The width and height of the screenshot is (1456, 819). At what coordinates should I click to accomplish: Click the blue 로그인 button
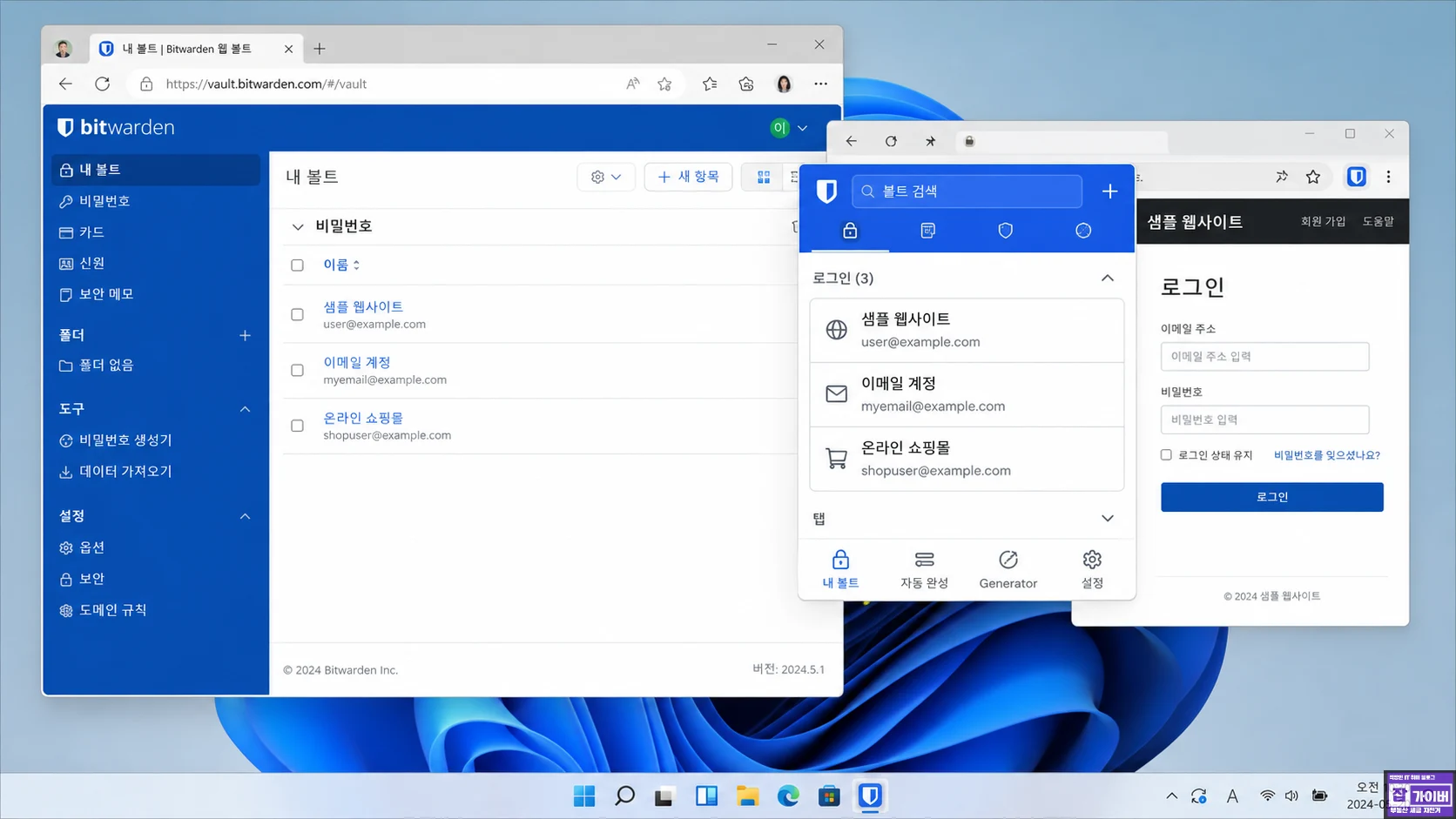(x=1271, y=497)
